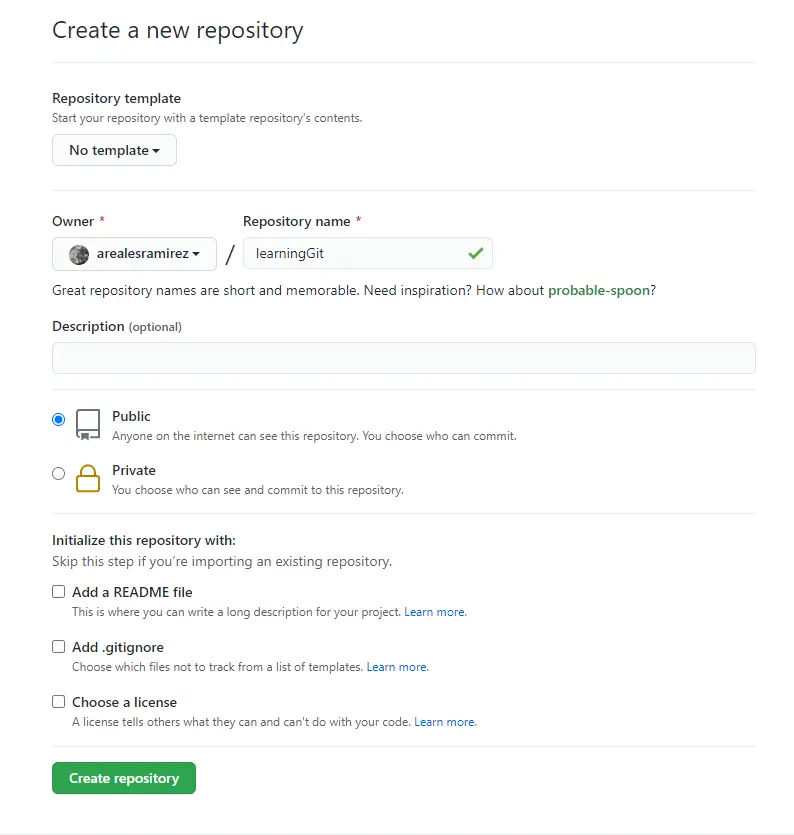This screenshot has width=794, height=835.
Task: Click the owner avatar image
Action: click(x=79, y=255)
